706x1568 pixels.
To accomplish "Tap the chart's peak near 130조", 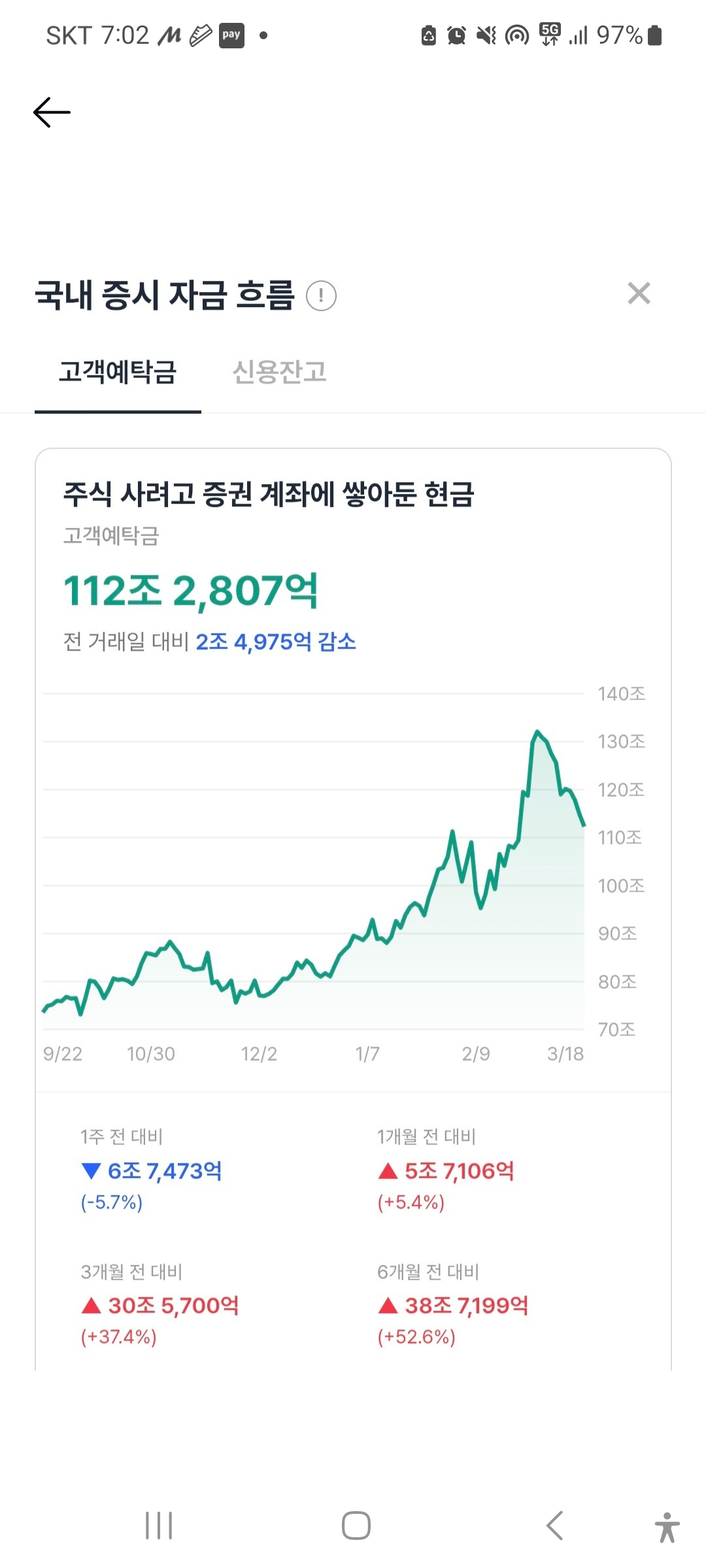I will pos(537,732).
